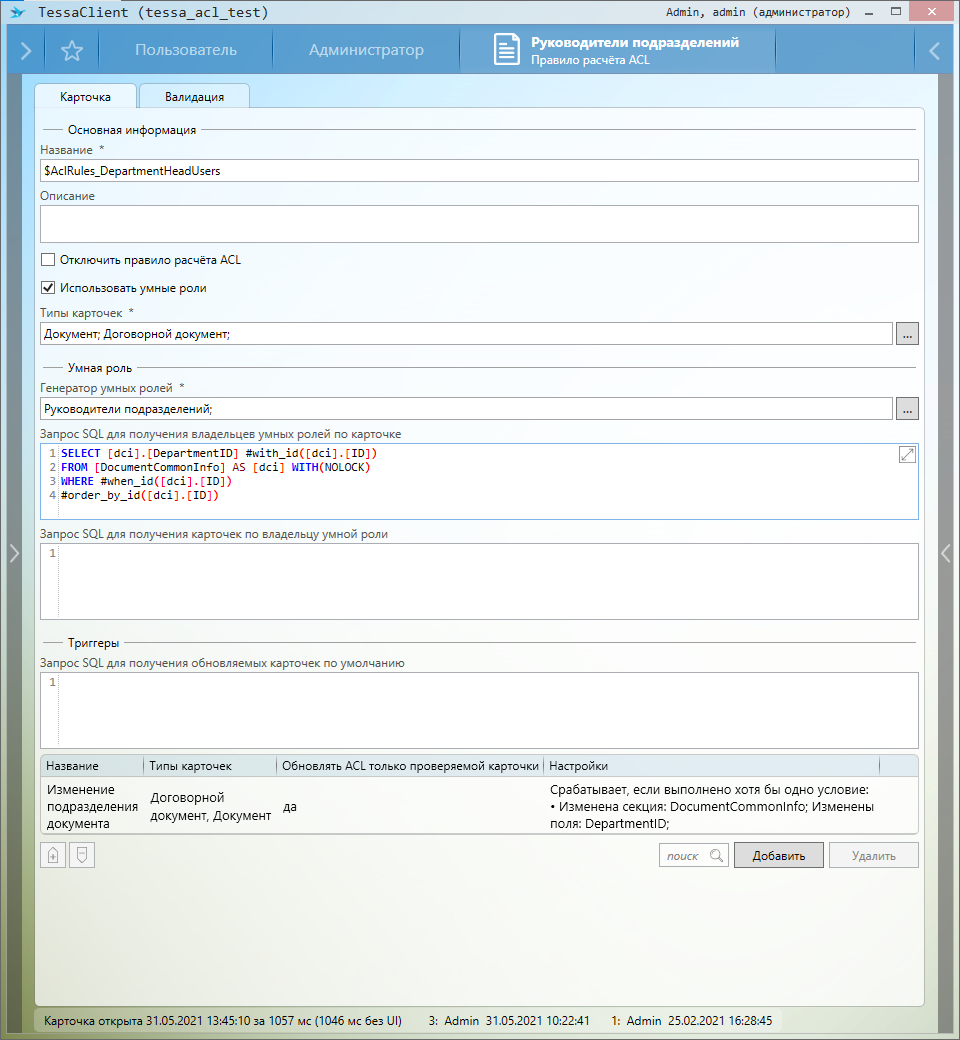Click into the Описание text field
The image size is (960, 1040).
tap(479, 224)
